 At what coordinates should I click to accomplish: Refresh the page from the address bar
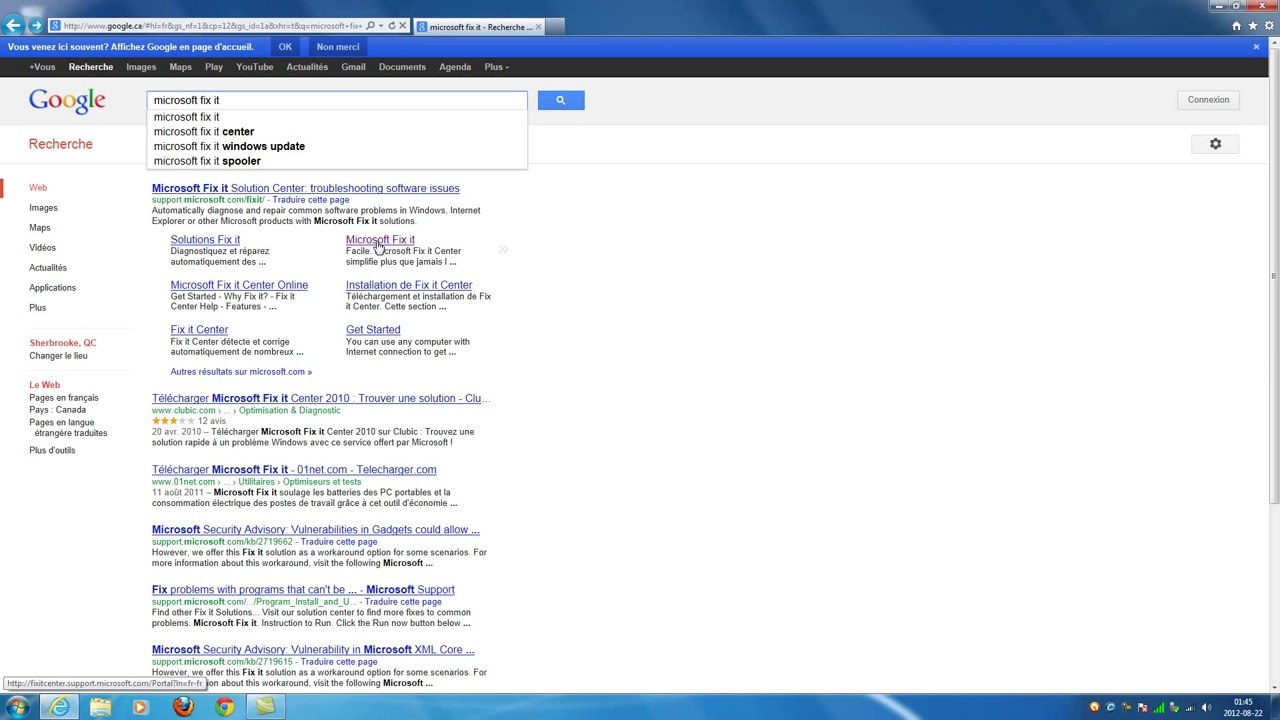pos(391,26)
